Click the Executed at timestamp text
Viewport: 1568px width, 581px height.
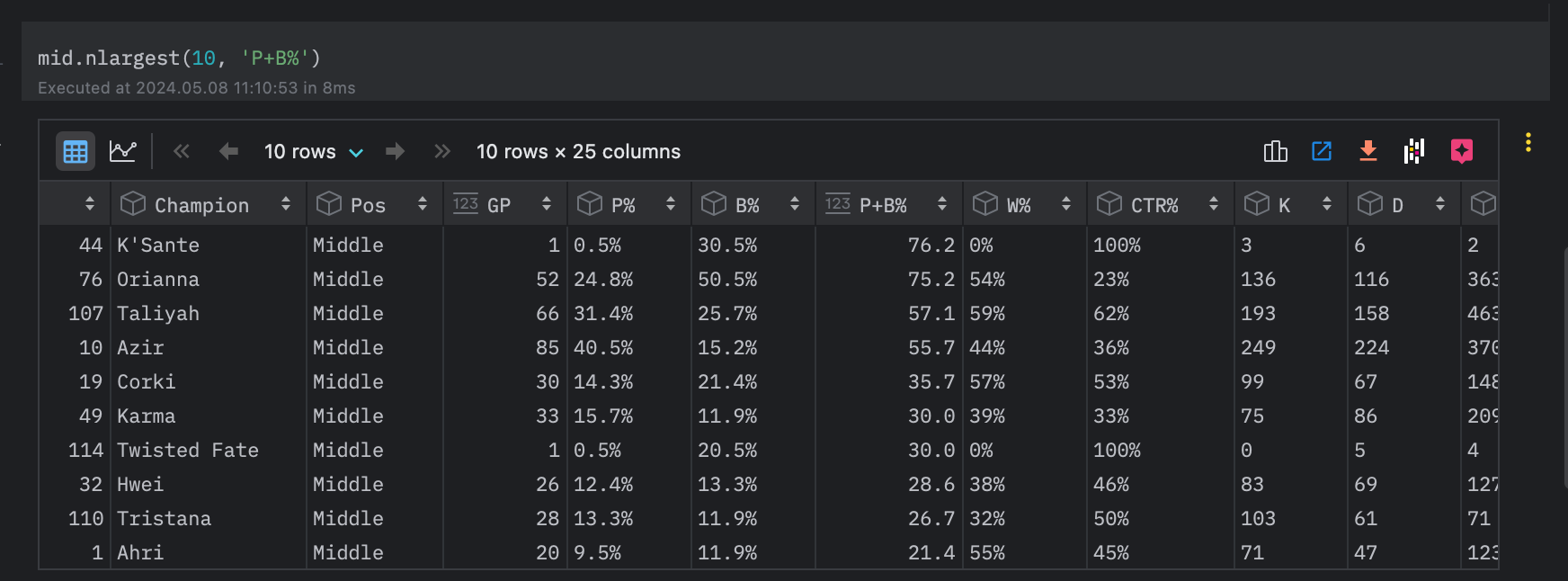196,88
